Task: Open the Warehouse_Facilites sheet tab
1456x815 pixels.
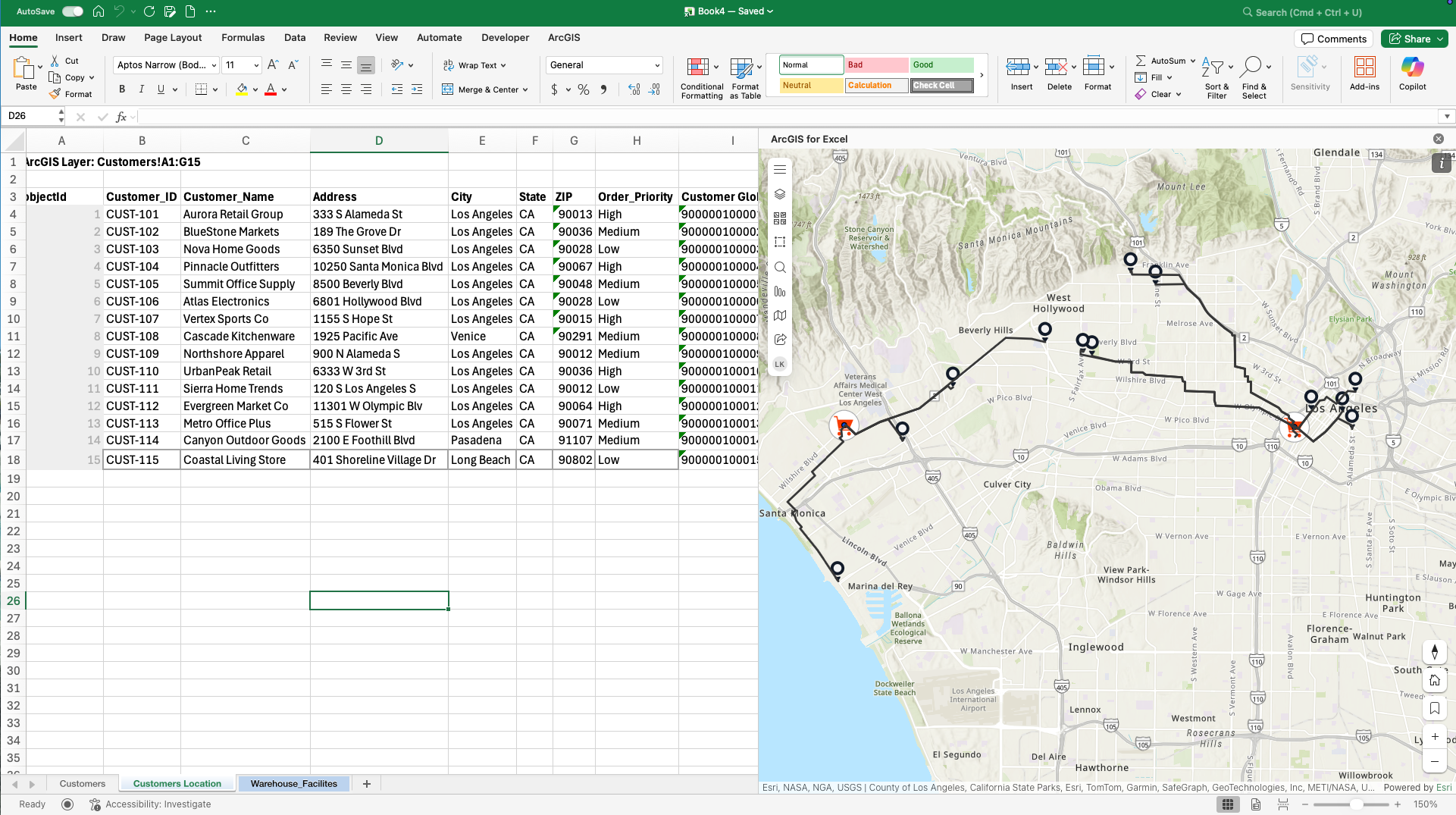Action: tap(293, 783)
